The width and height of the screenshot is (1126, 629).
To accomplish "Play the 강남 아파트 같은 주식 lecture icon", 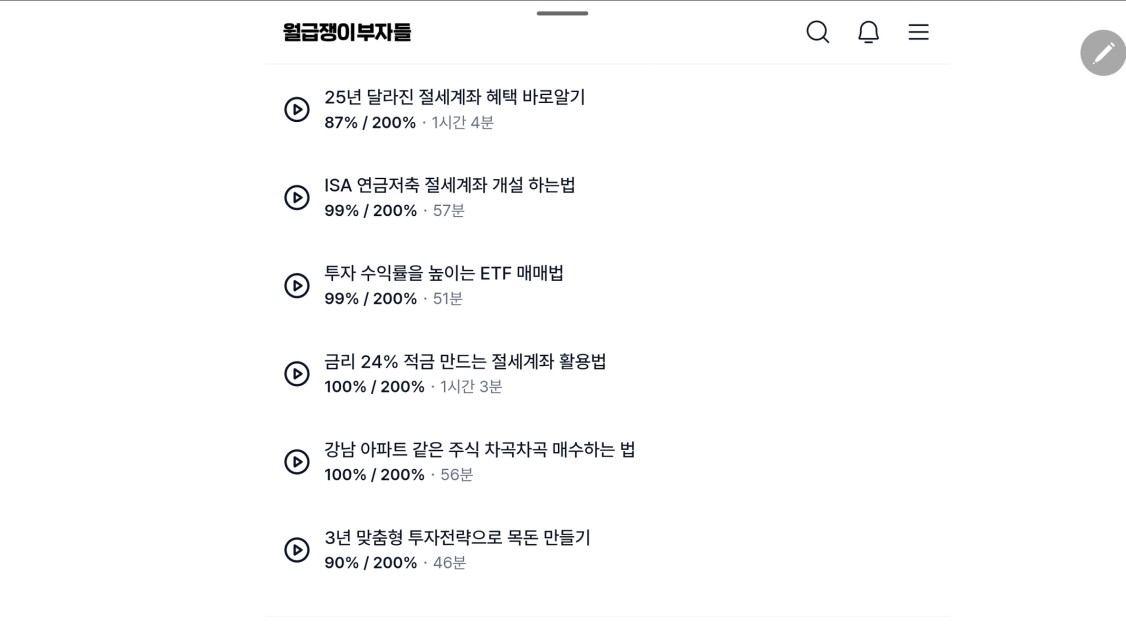I will point(297,462).
